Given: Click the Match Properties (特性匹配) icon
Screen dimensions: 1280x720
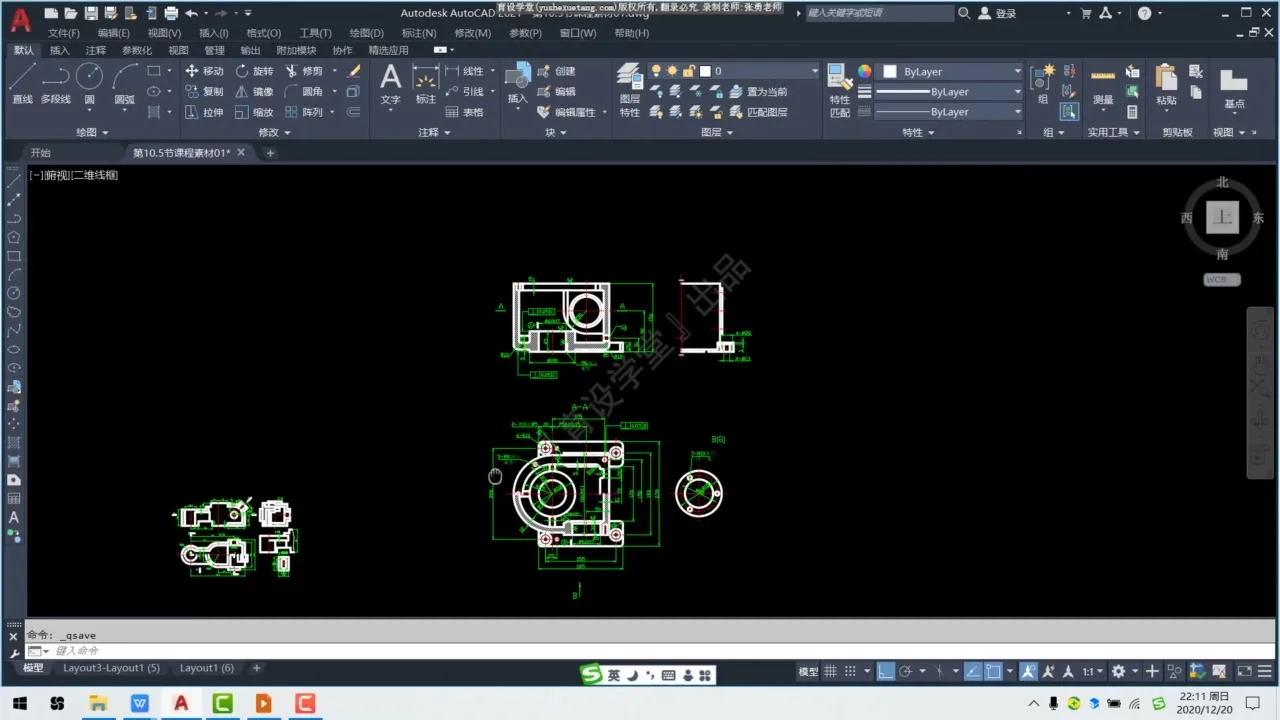Looking at the screenshot, I should pos(839,90).
